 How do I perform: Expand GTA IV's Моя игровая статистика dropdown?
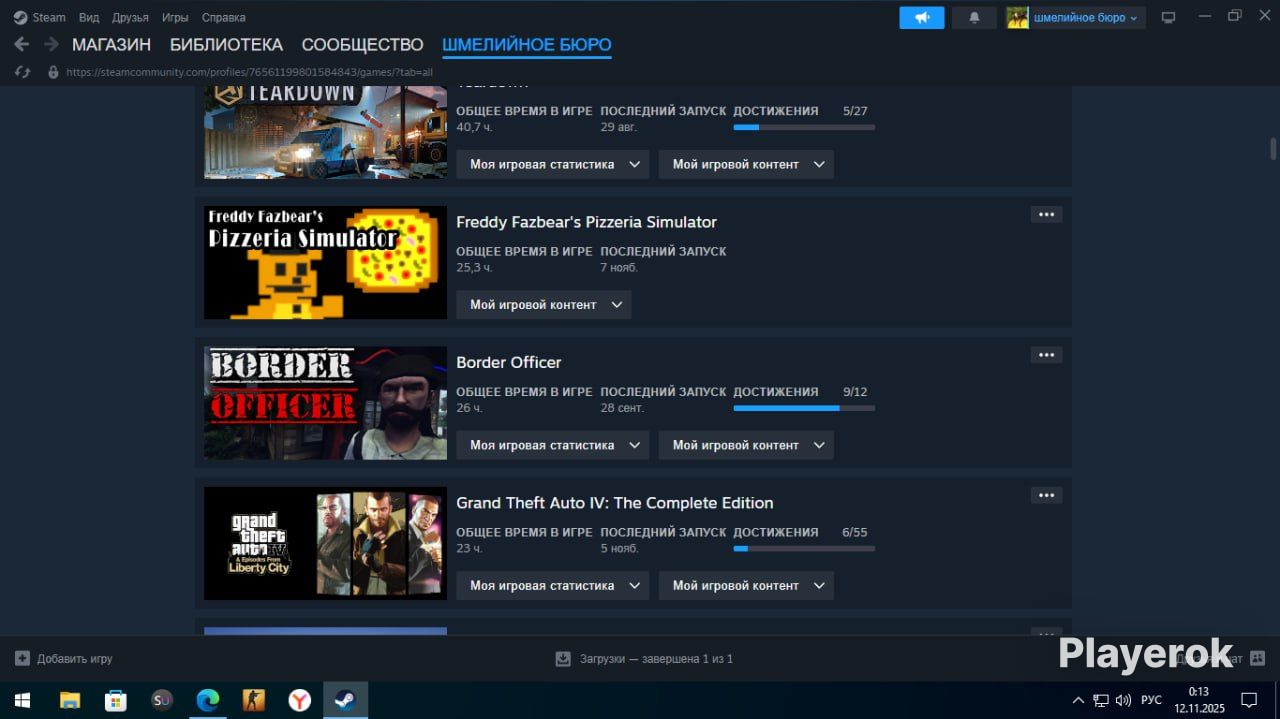(x=553, y=585)
